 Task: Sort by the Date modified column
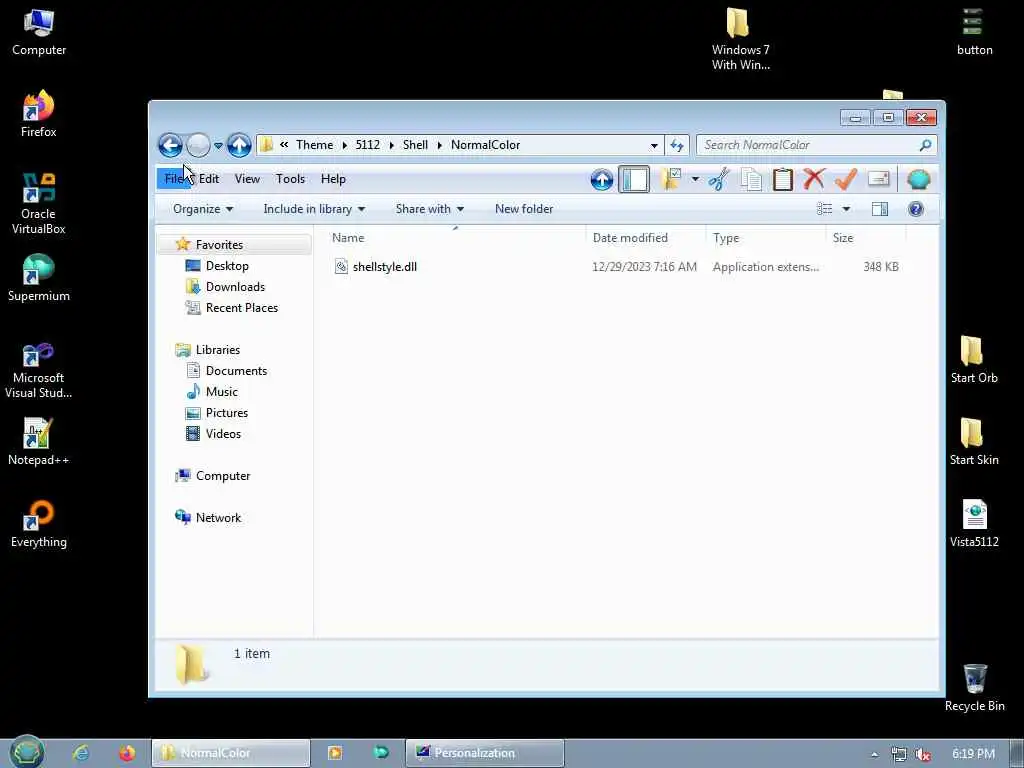645,238
